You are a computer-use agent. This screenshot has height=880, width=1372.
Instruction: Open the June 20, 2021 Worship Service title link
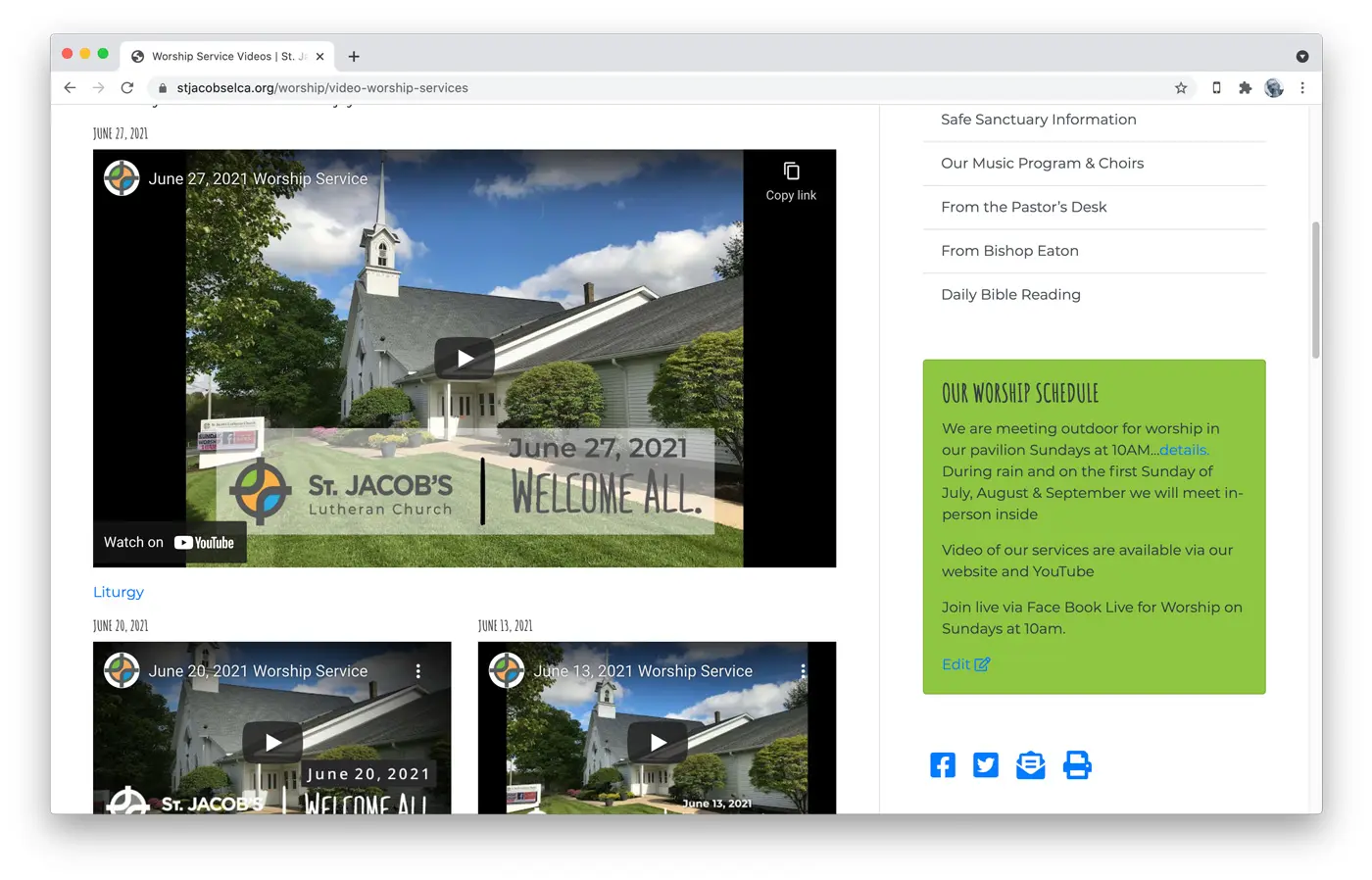258,671
